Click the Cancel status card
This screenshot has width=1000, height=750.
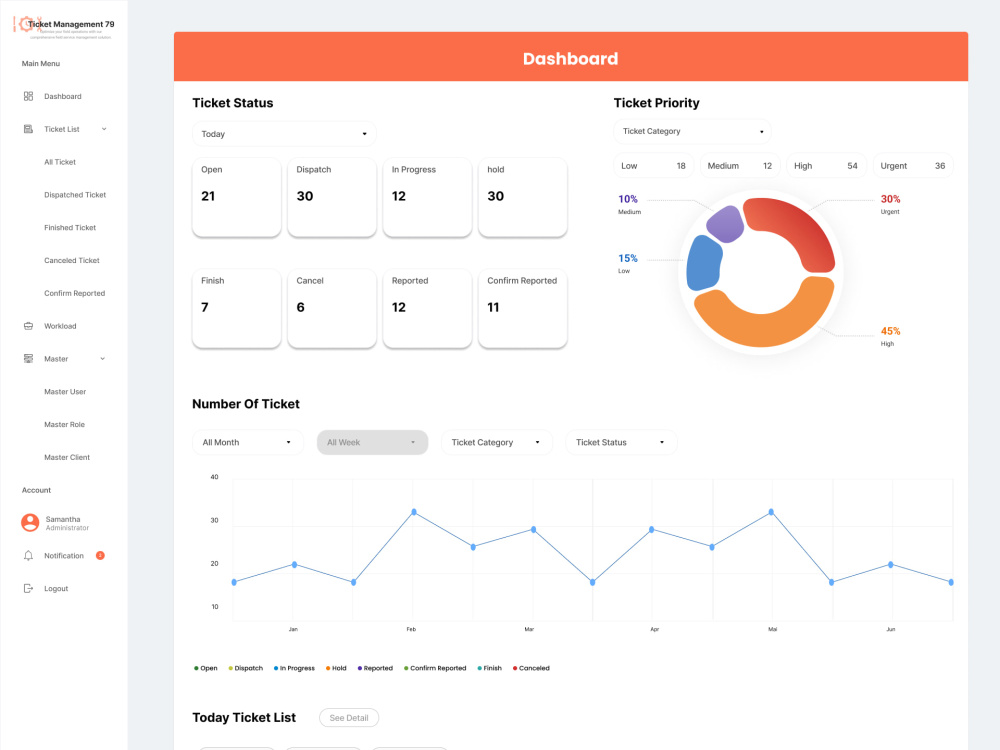(332, 308)
